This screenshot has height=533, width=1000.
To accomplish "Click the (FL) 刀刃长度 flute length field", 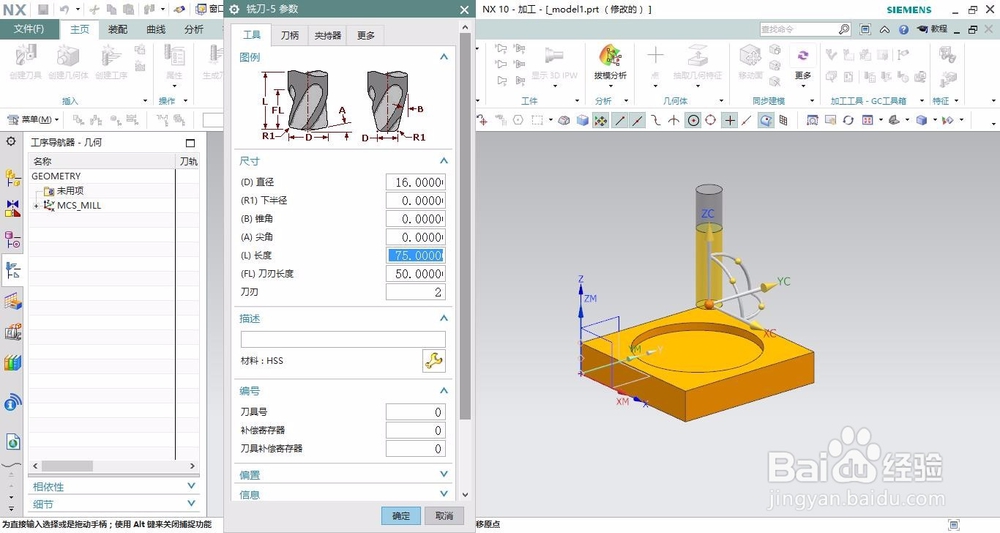I will click(x=416, y=274).
